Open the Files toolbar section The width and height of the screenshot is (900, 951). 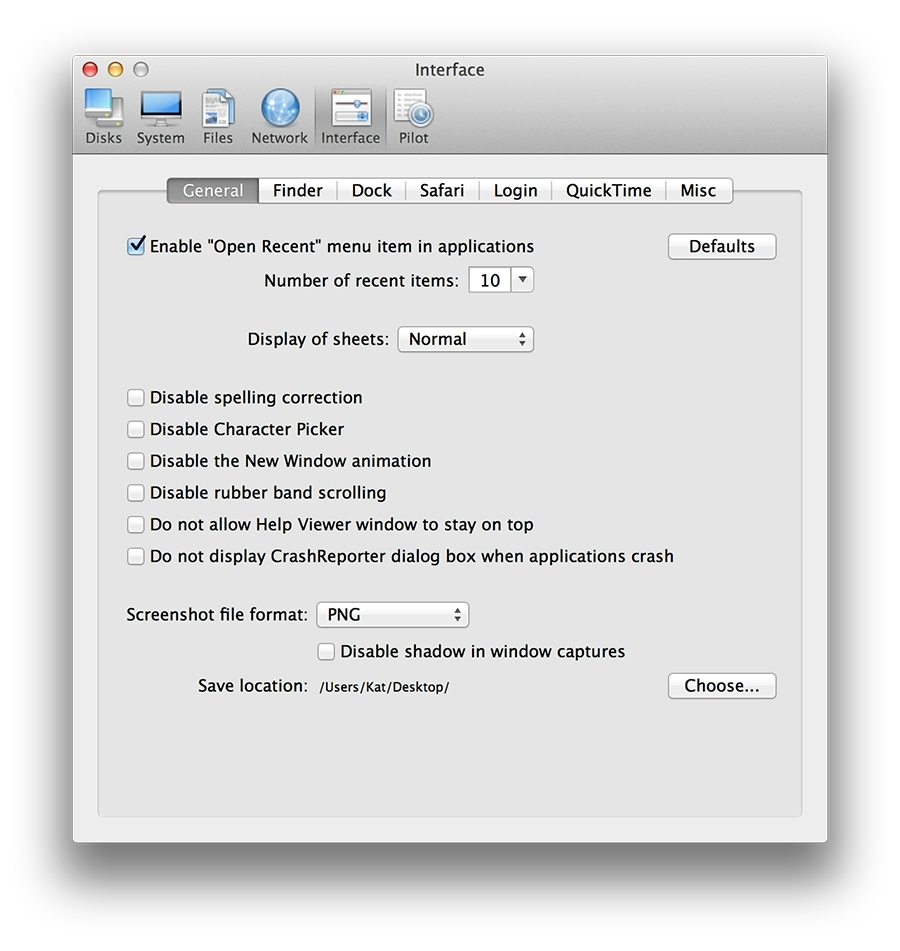click(x=218, y=117)
